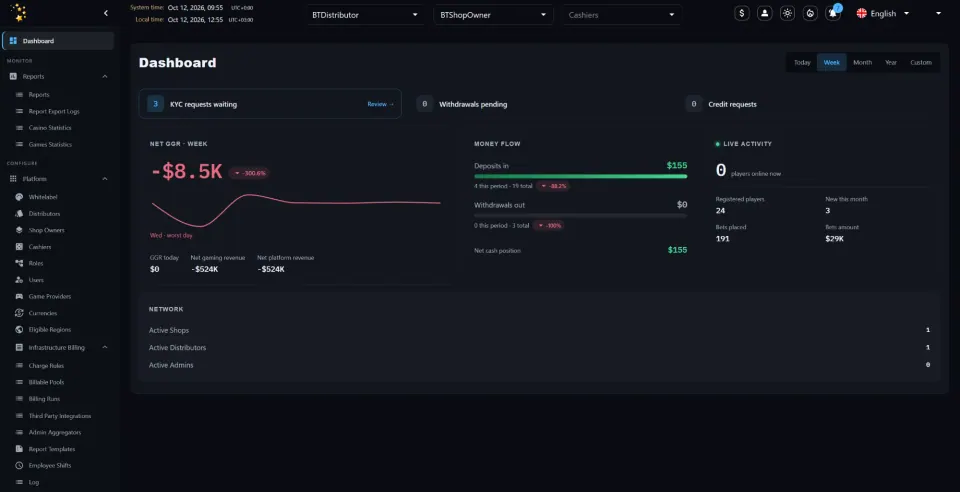Collapse Infrastructure Billing chevron
The width and height of the screenshot is (960, 492).
pos(105,348)
